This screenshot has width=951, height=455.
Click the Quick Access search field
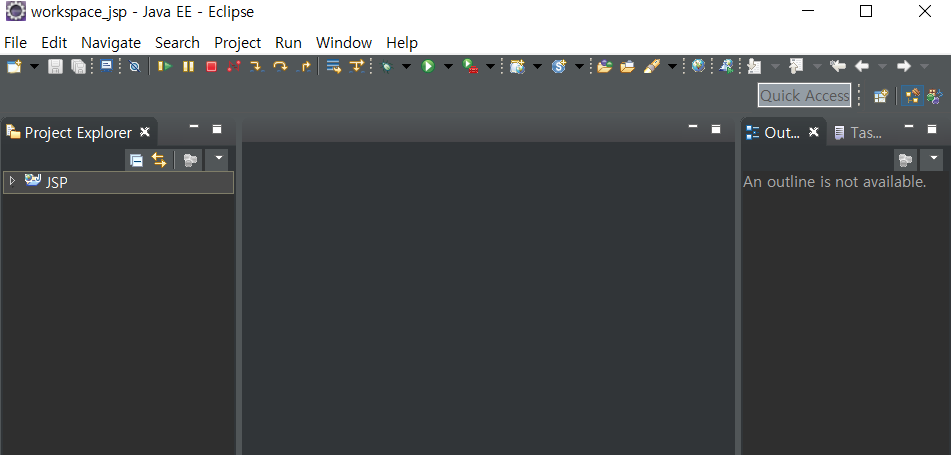(804, 95)
